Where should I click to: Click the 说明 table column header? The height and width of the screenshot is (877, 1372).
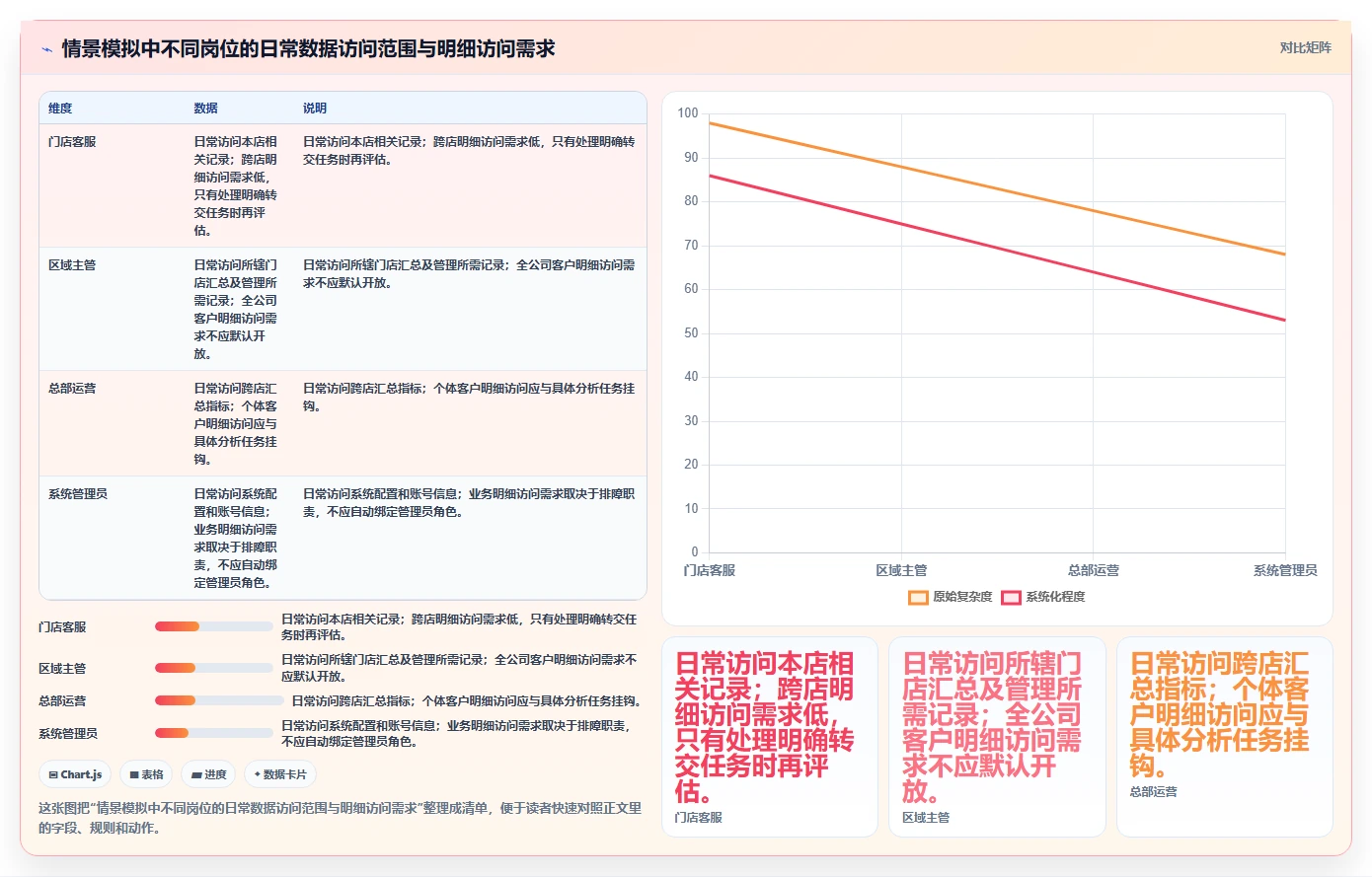point(315,109)
